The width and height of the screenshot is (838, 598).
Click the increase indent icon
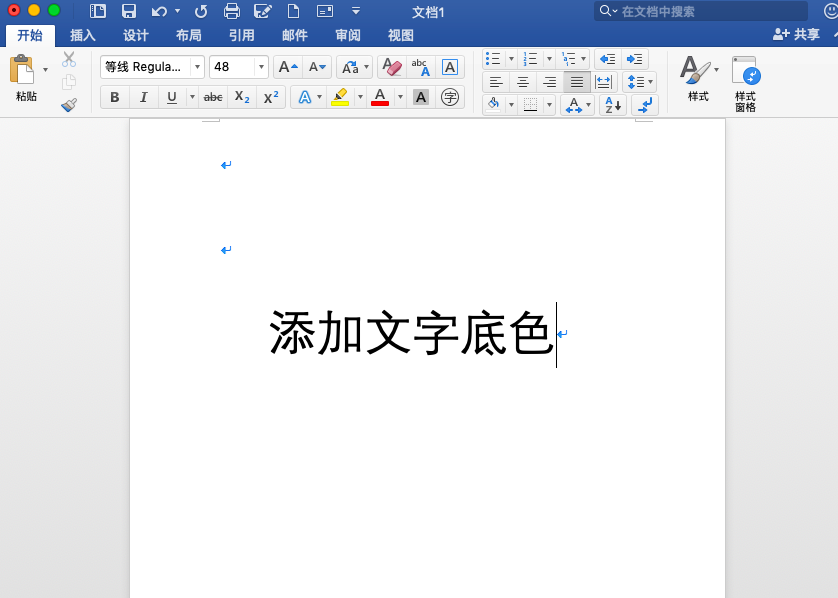(x=635, y=59)
